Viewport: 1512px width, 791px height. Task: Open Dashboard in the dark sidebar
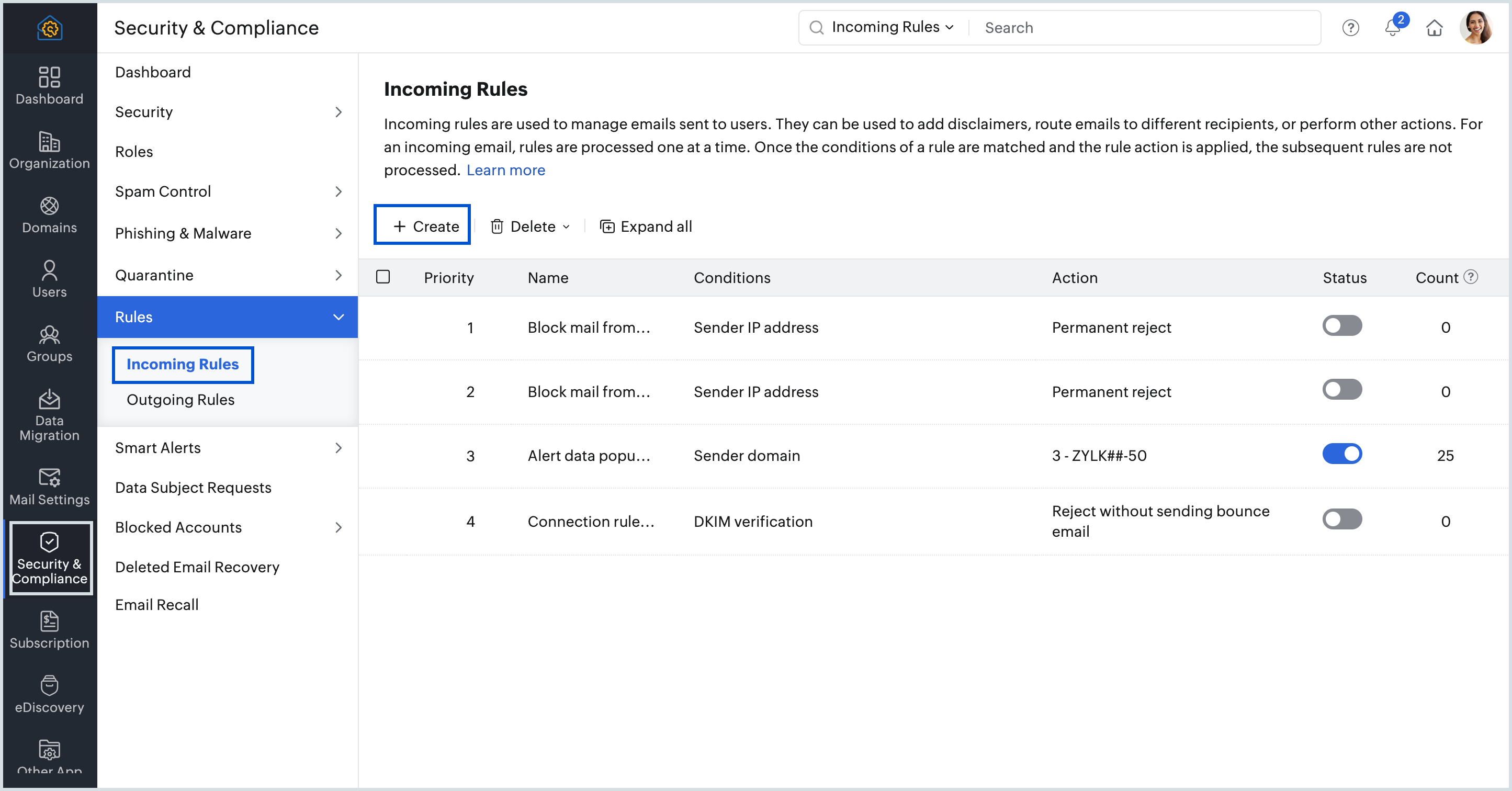49,85
